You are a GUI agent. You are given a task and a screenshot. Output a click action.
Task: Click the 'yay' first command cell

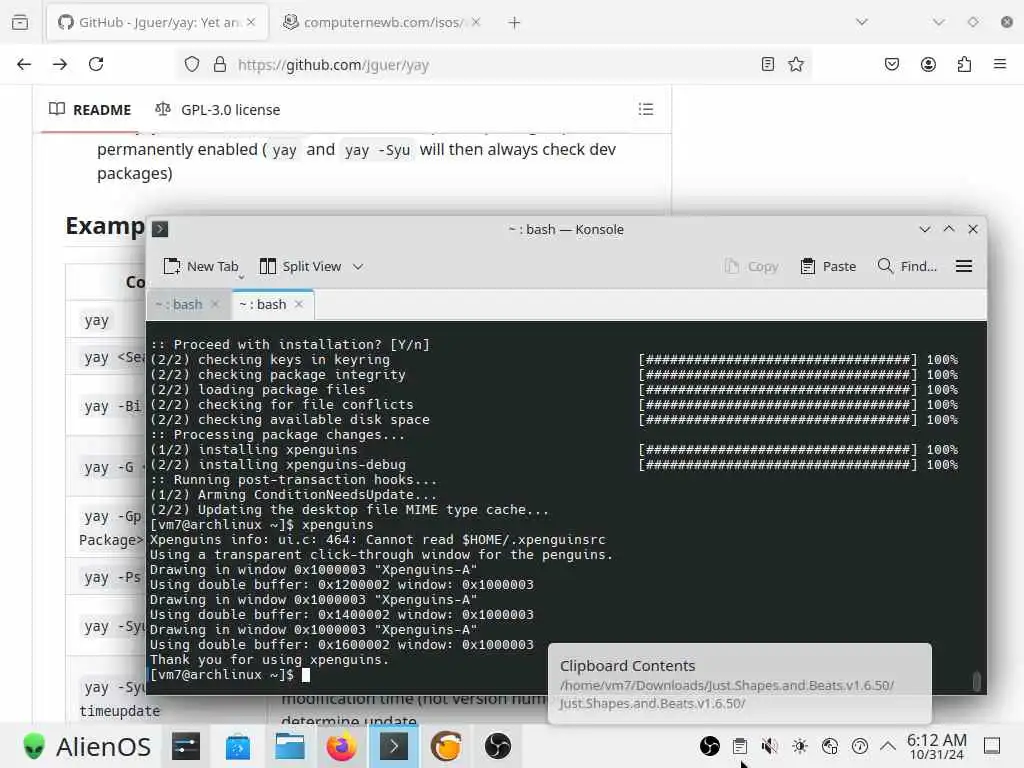(x=97, y=321)
